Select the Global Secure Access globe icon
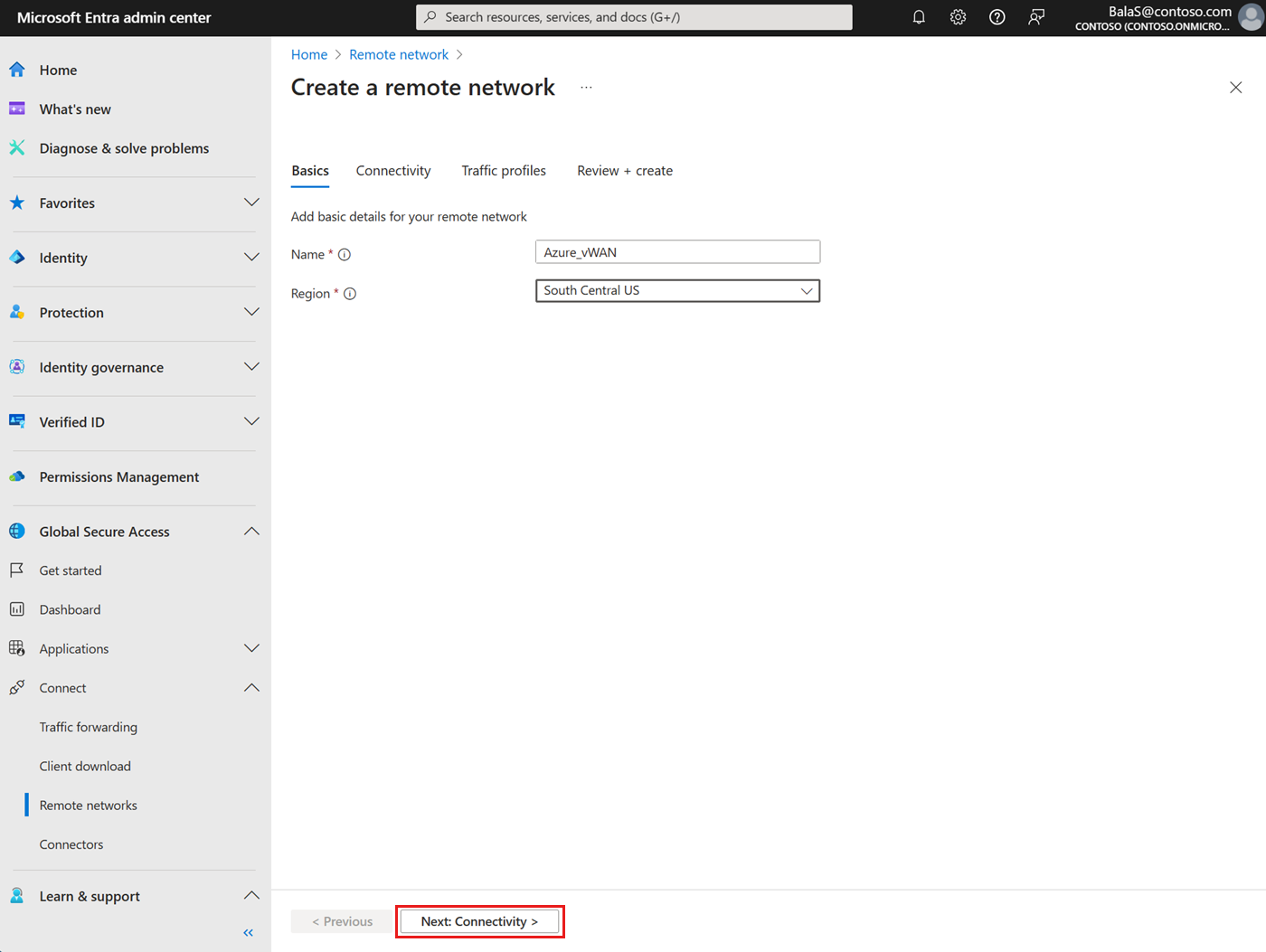The image size is (1266, 952). pyautogui.click(x=17, y=531)
